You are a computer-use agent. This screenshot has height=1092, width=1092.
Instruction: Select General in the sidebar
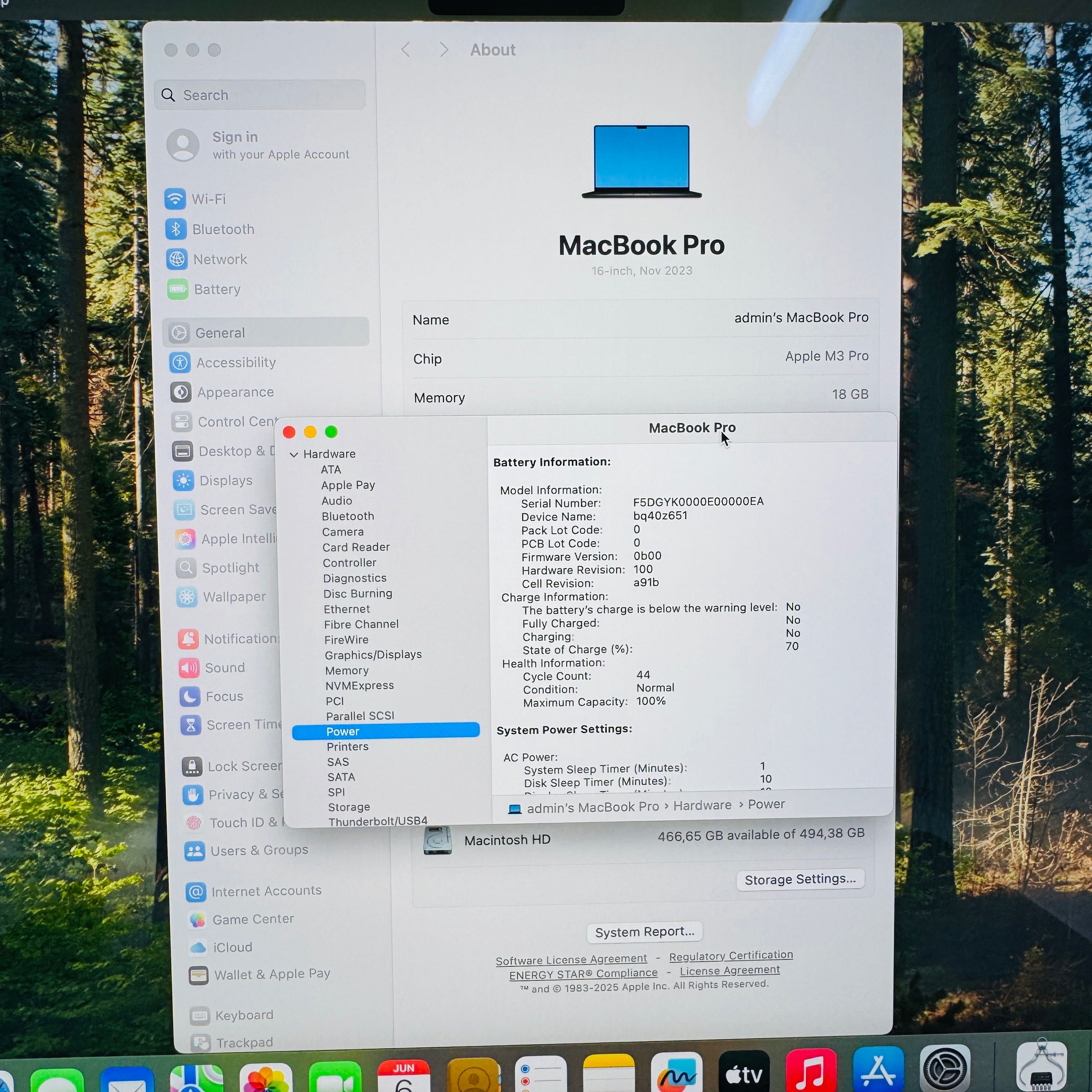click(266, 332)
